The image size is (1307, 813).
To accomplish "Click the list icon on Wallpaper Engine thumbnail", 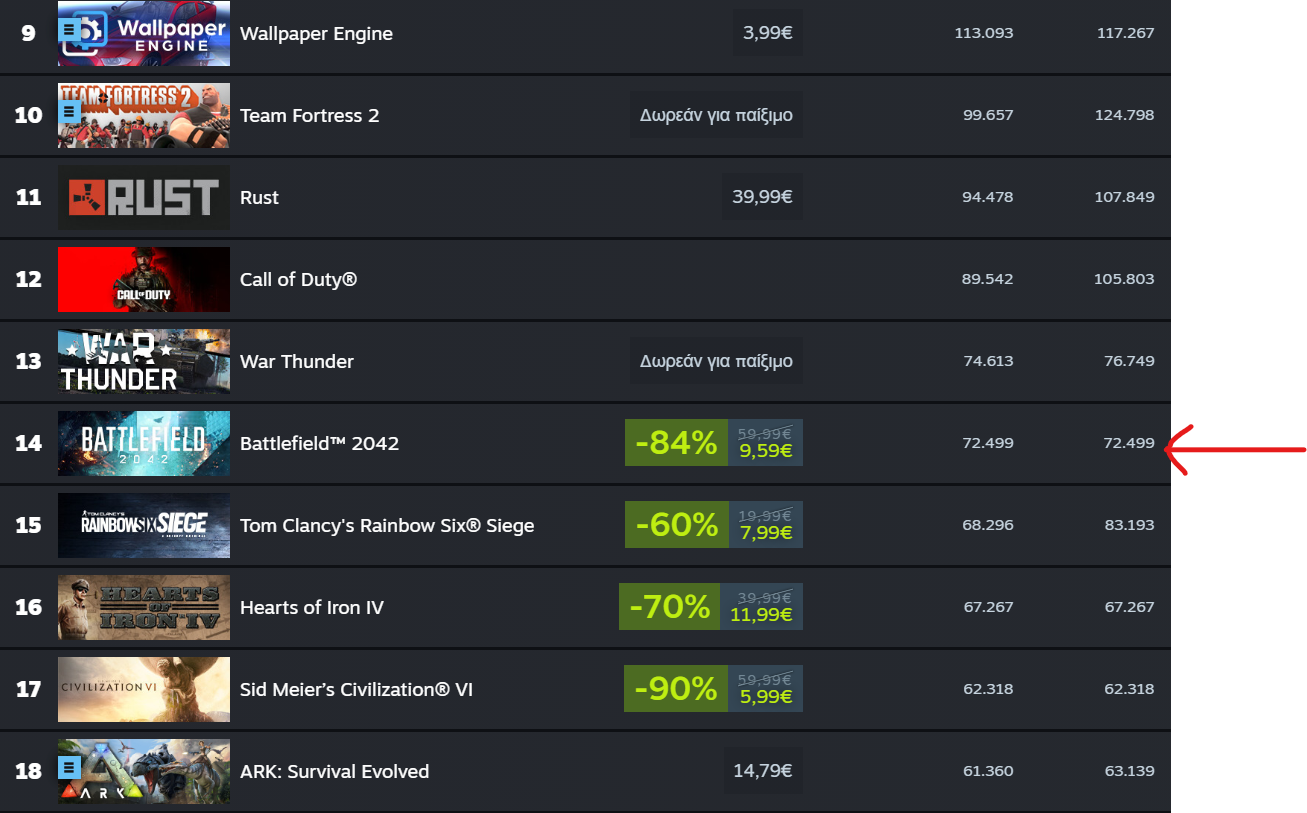I will [69, 29].
